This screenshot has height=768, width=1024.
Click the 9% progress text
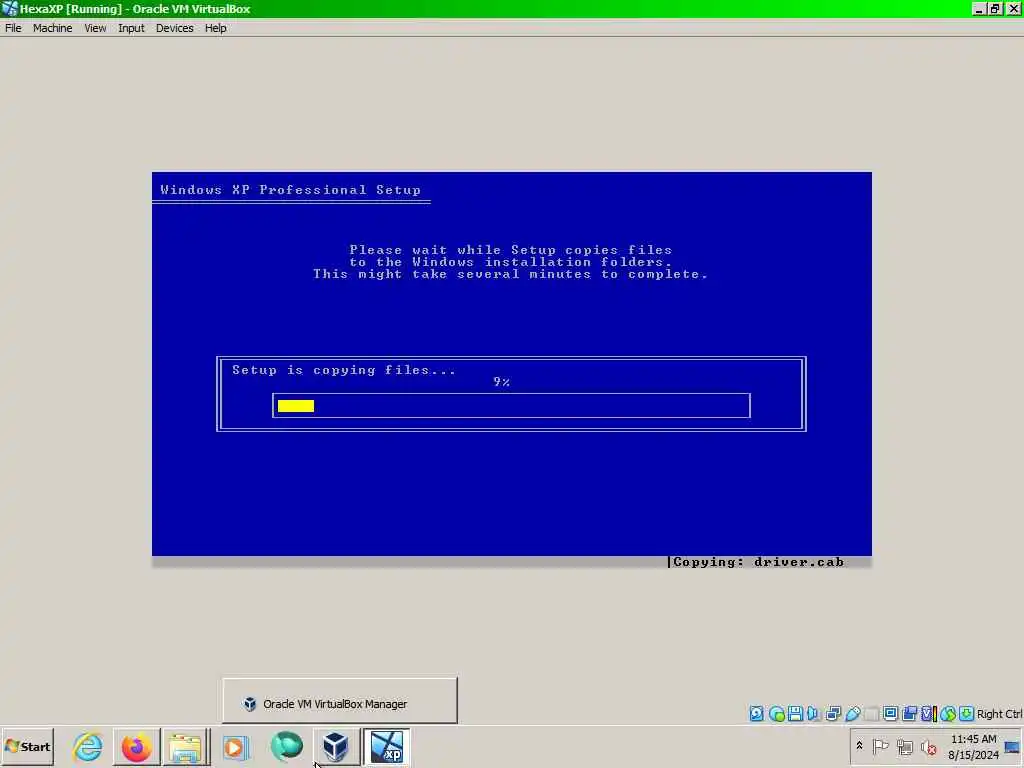point(502,382)
